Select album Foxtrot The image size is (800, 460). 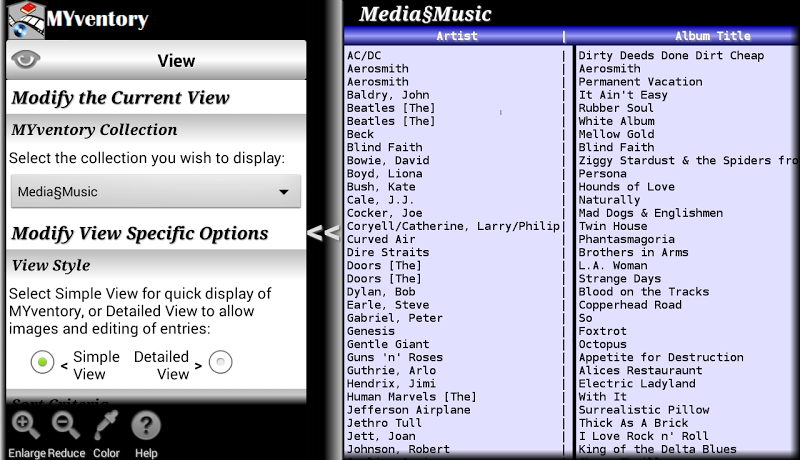602,331
